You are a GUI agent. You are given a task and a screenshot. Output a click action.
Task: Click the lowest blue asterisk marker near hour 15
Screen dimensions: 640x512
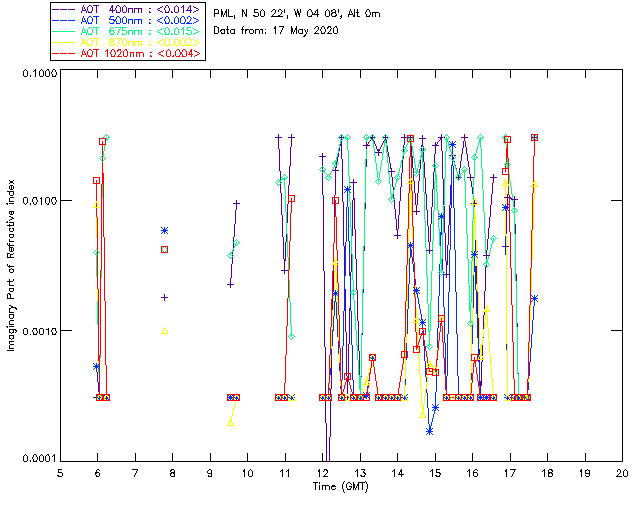[x=429, y=432]
